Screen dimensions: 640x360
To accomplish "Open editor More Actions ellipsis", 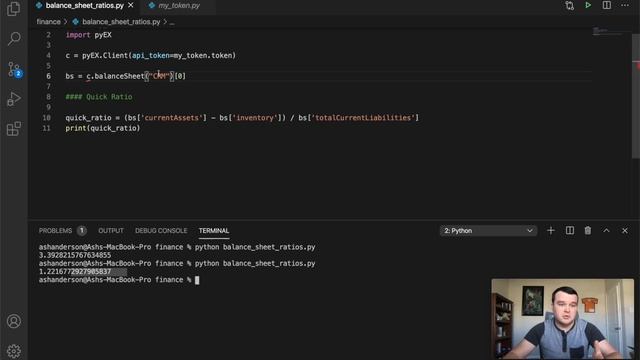I will point(625,5).
